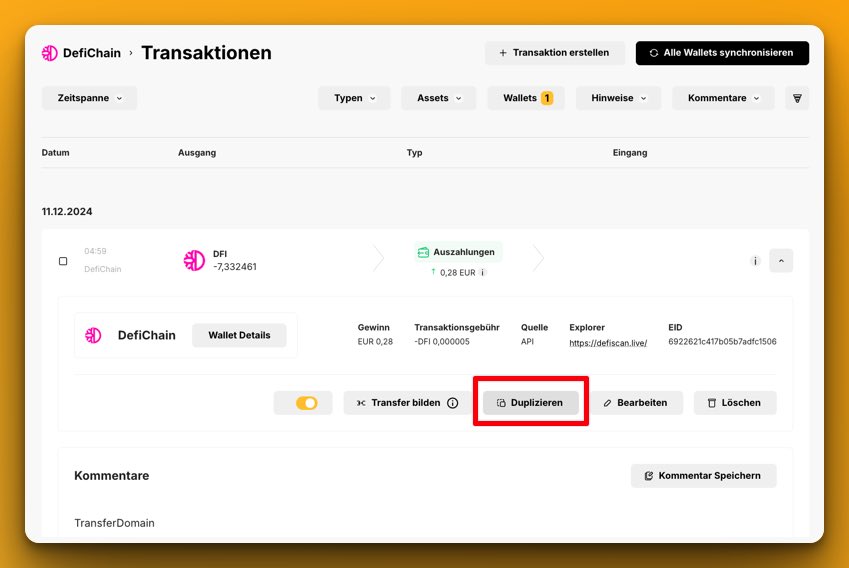Open the Typen filter dropdown
Screen dimensions: 849x568
pos(354,98)
